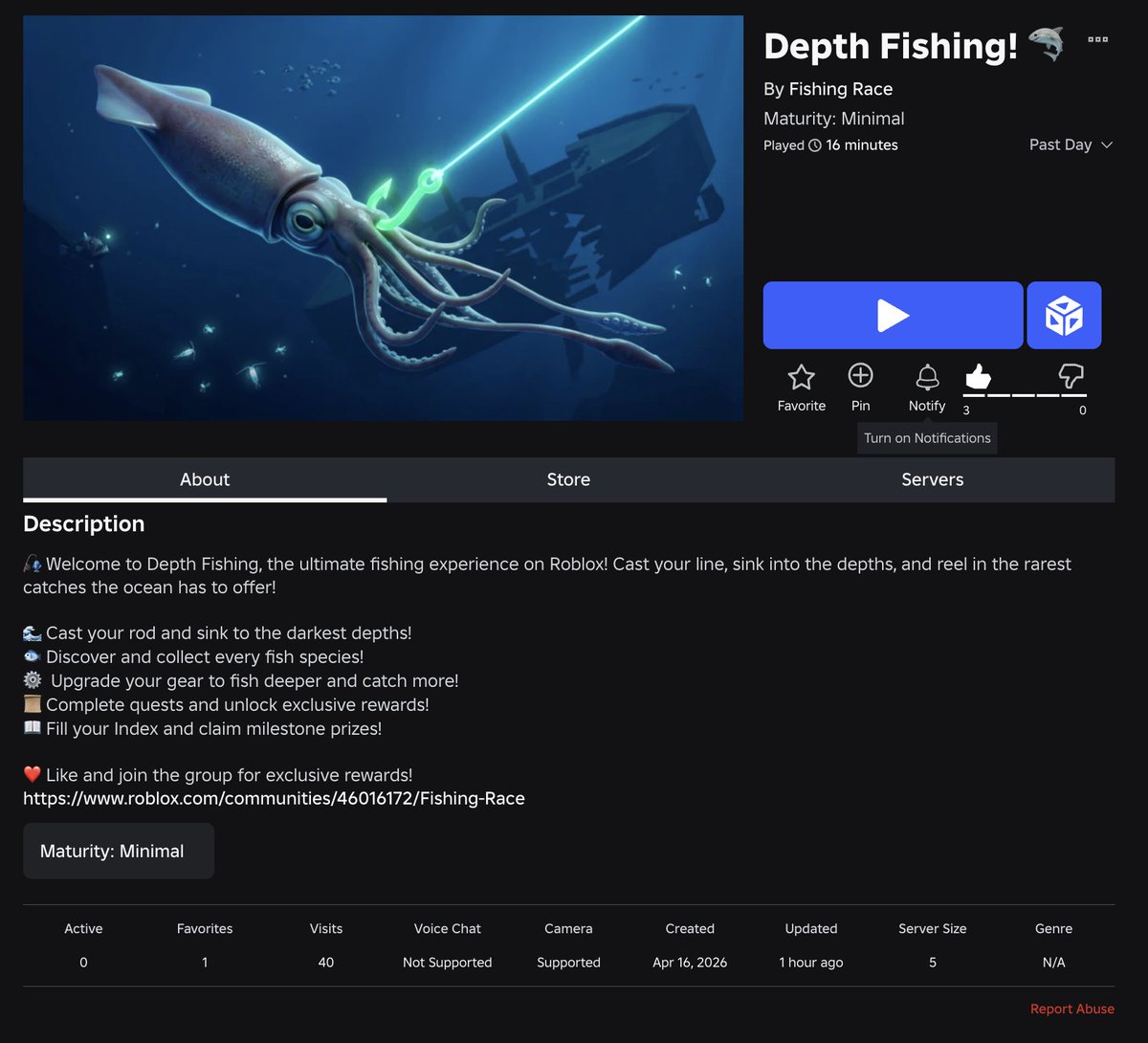The image size is (1148, 1043).
Task: Click the Voice Chat Not Supported value
Action: (x=447, y=963)
